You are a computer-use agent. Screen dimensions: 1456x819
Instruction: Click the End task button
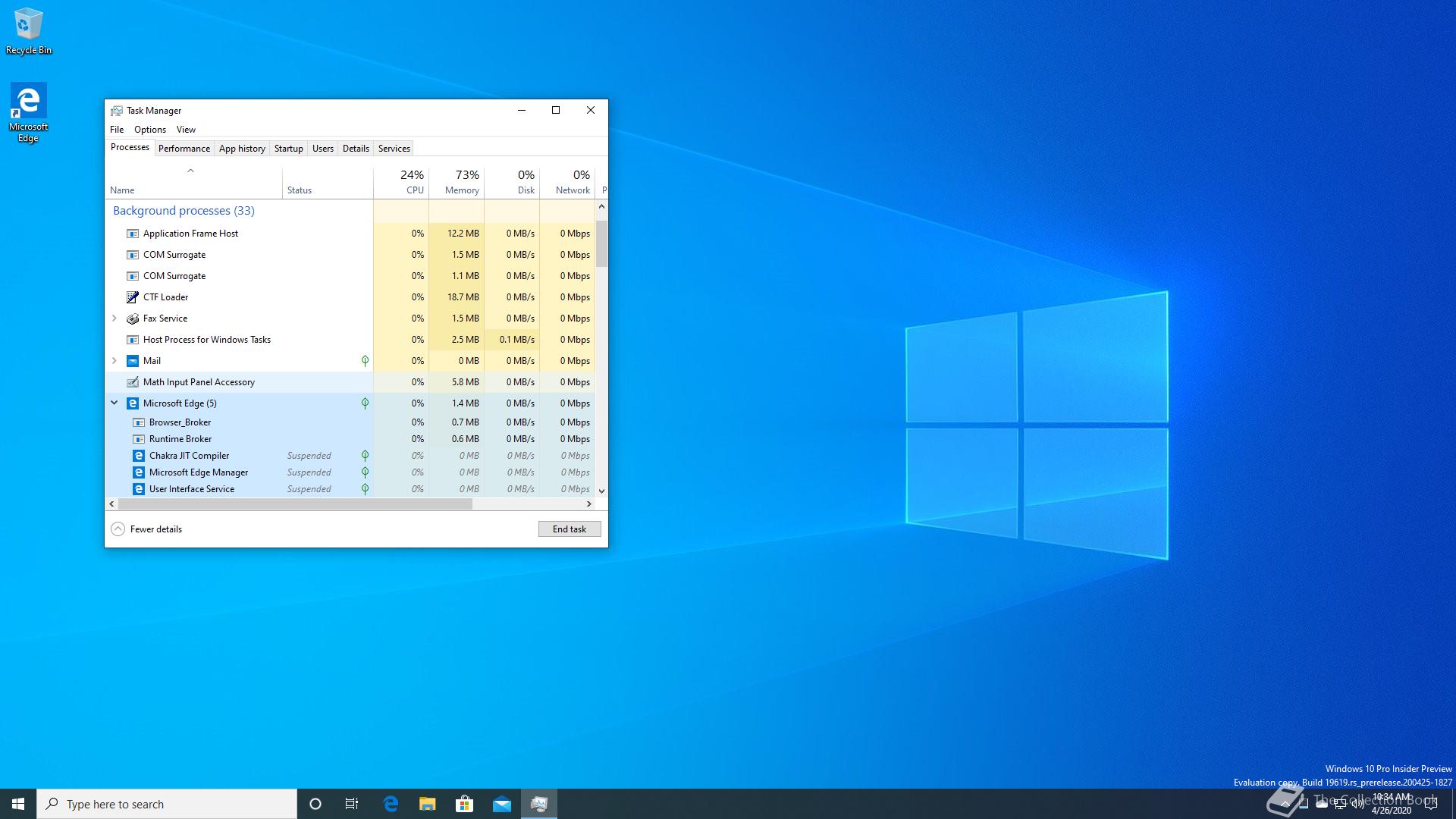570,529
